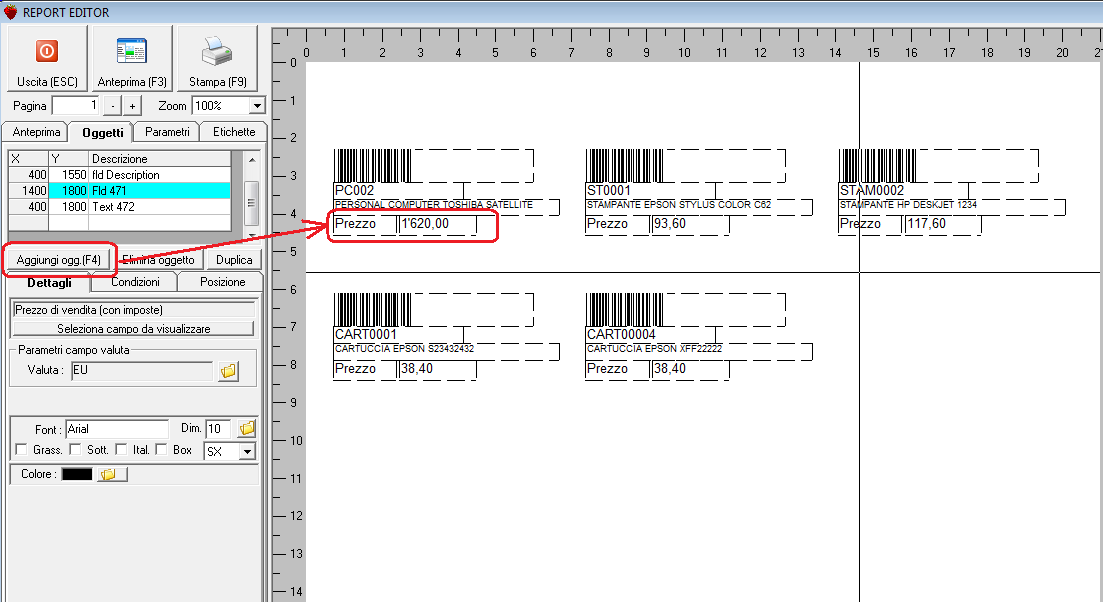Click the 'Prezzo di vendita (con imposte)' field
The height and width of the screenshot is (602, 1103).
pos(134,310)
